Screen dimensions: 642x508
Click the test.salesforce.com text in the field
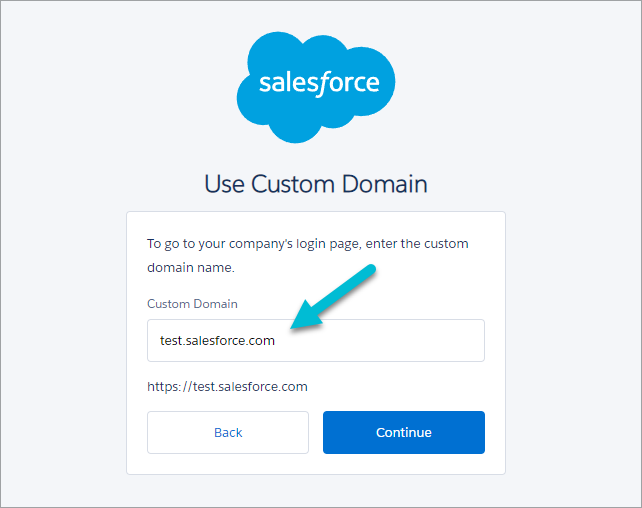[x=217, y=341]
